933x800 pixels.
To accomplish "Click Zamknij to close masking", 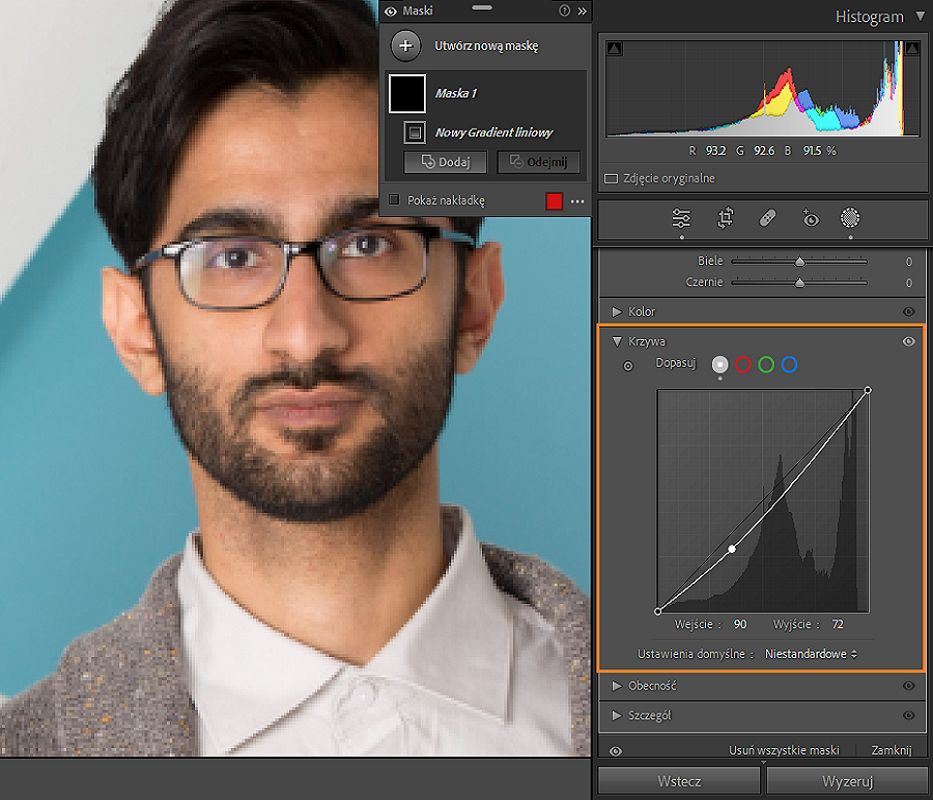I will [891, 750].
